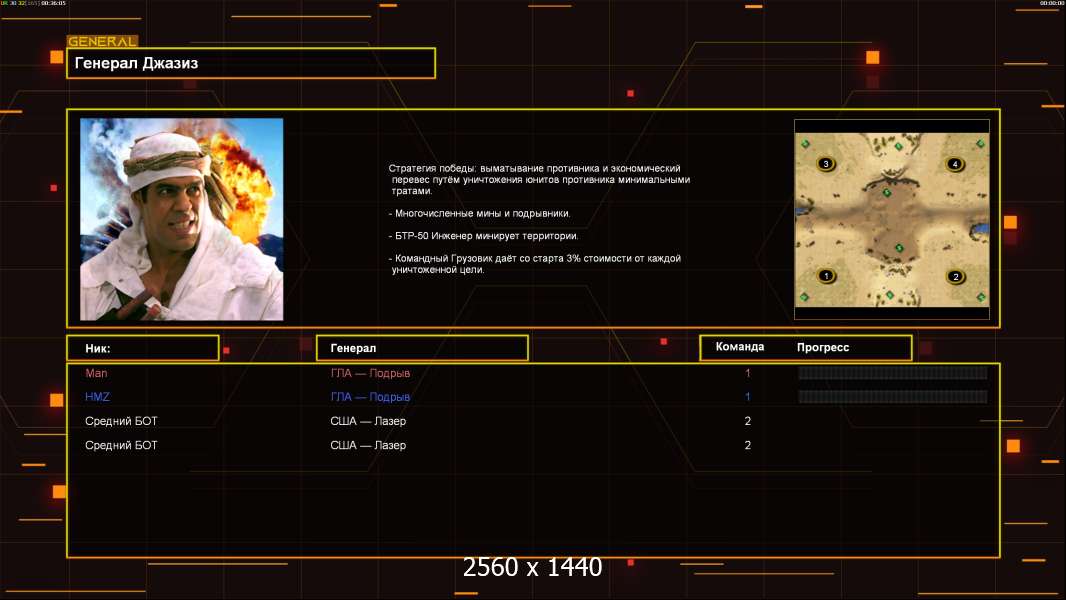Click the loading progress bar for player Man
Image resolution: width=1066 pixels, height=600 pixels.
click(x=892, y=373)
